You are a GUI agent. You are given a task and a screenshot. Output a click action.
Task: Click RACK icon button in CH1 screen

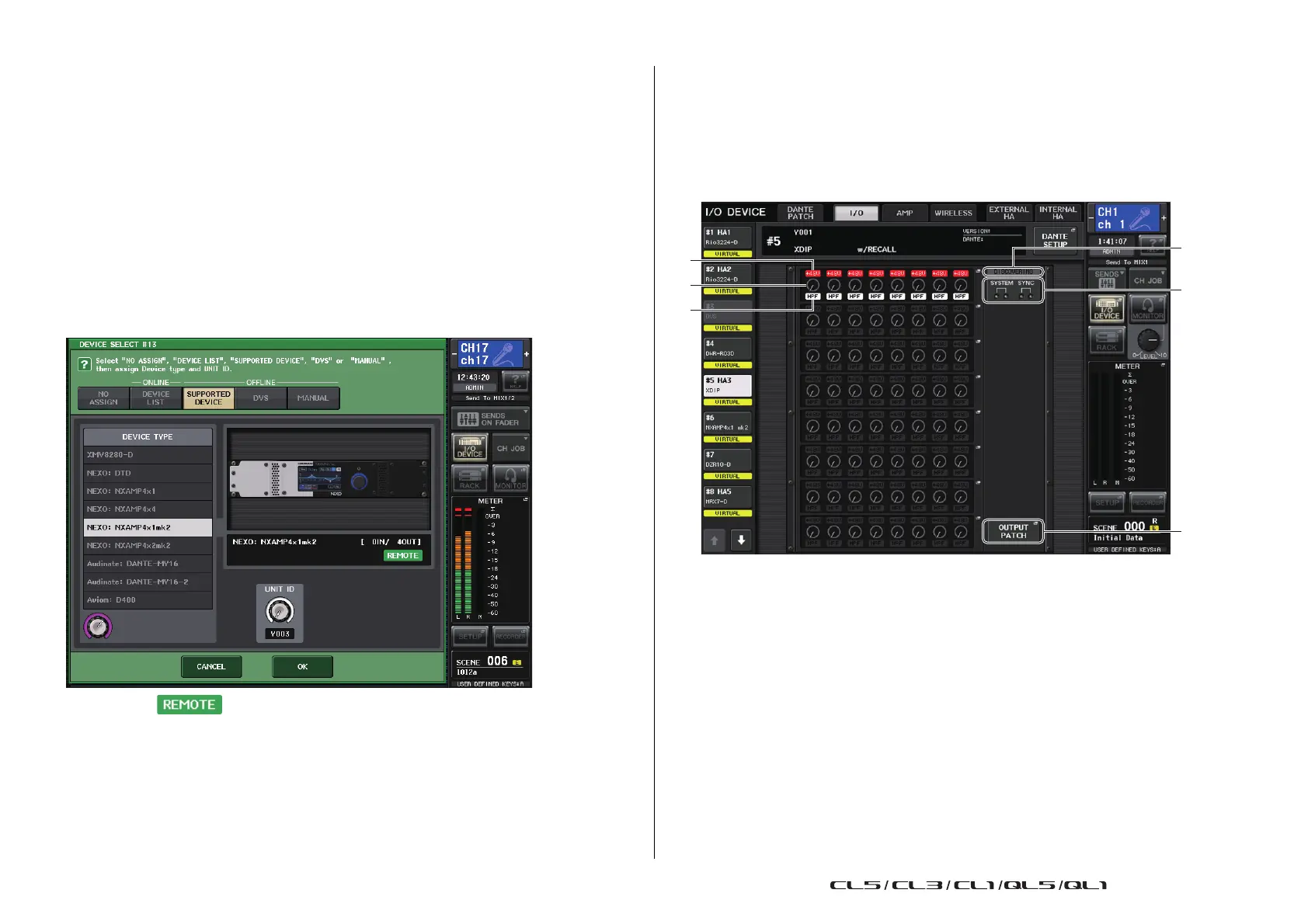1107,340
